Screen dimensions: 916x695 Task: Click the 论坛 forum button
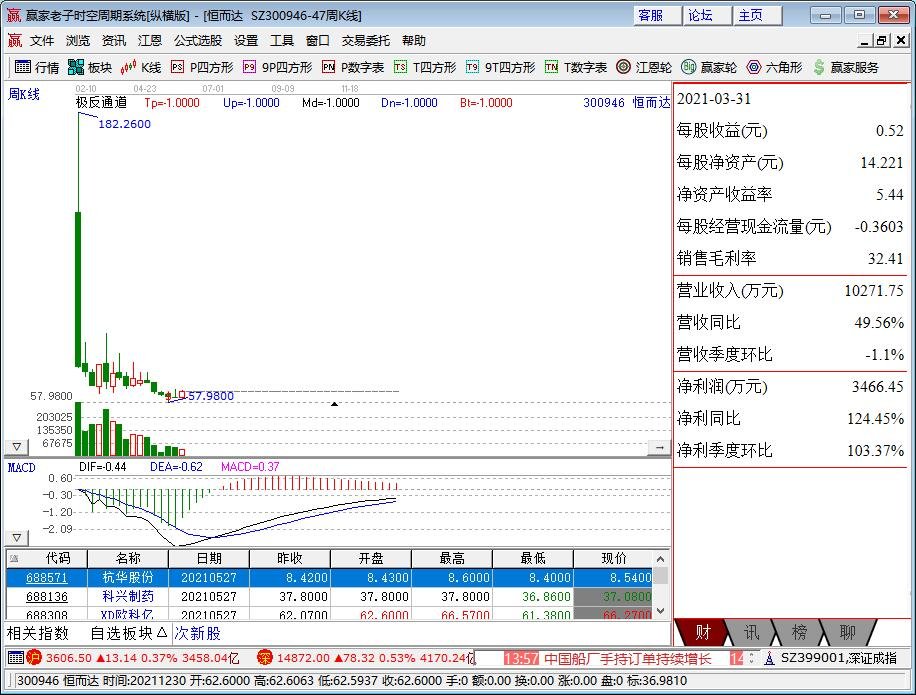707,15
